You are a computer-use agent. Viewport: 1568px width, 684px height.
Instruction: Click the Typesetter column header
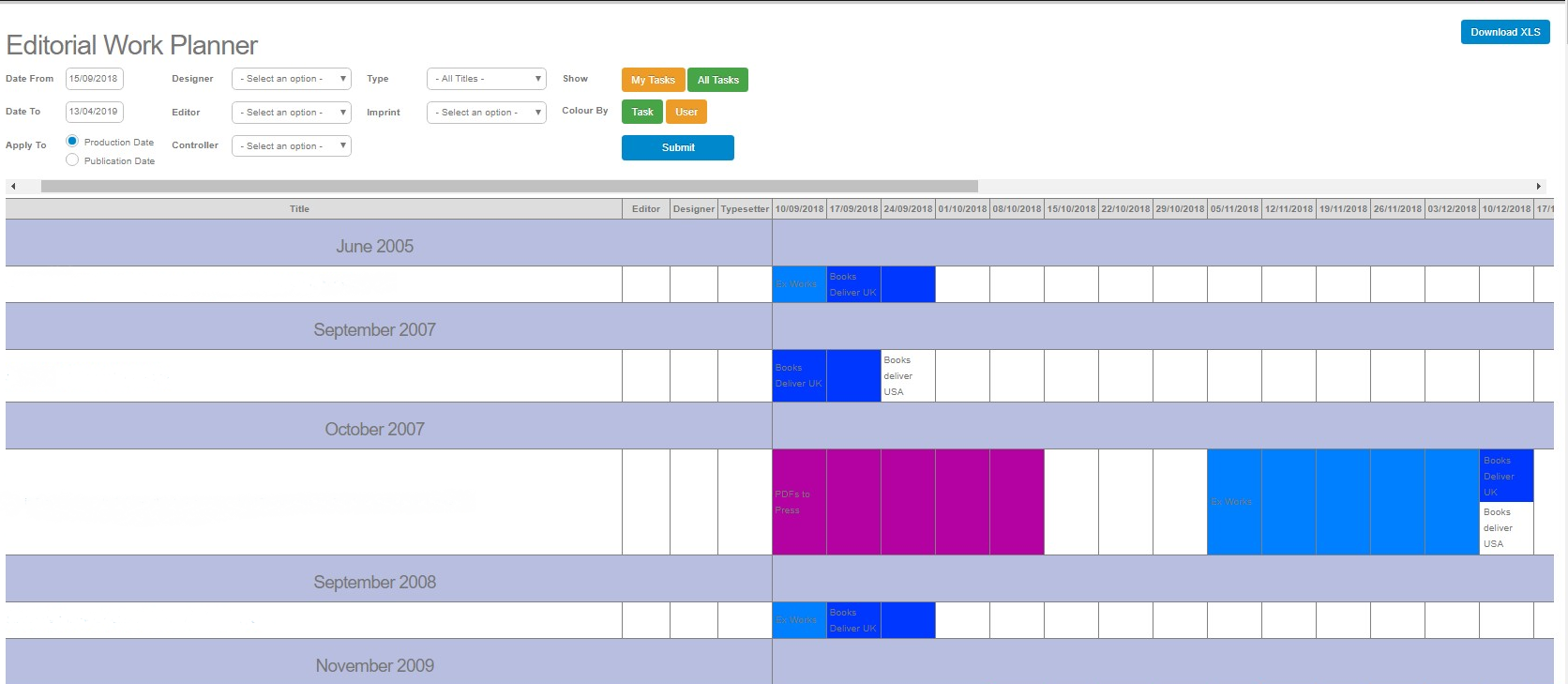(745, 208)
